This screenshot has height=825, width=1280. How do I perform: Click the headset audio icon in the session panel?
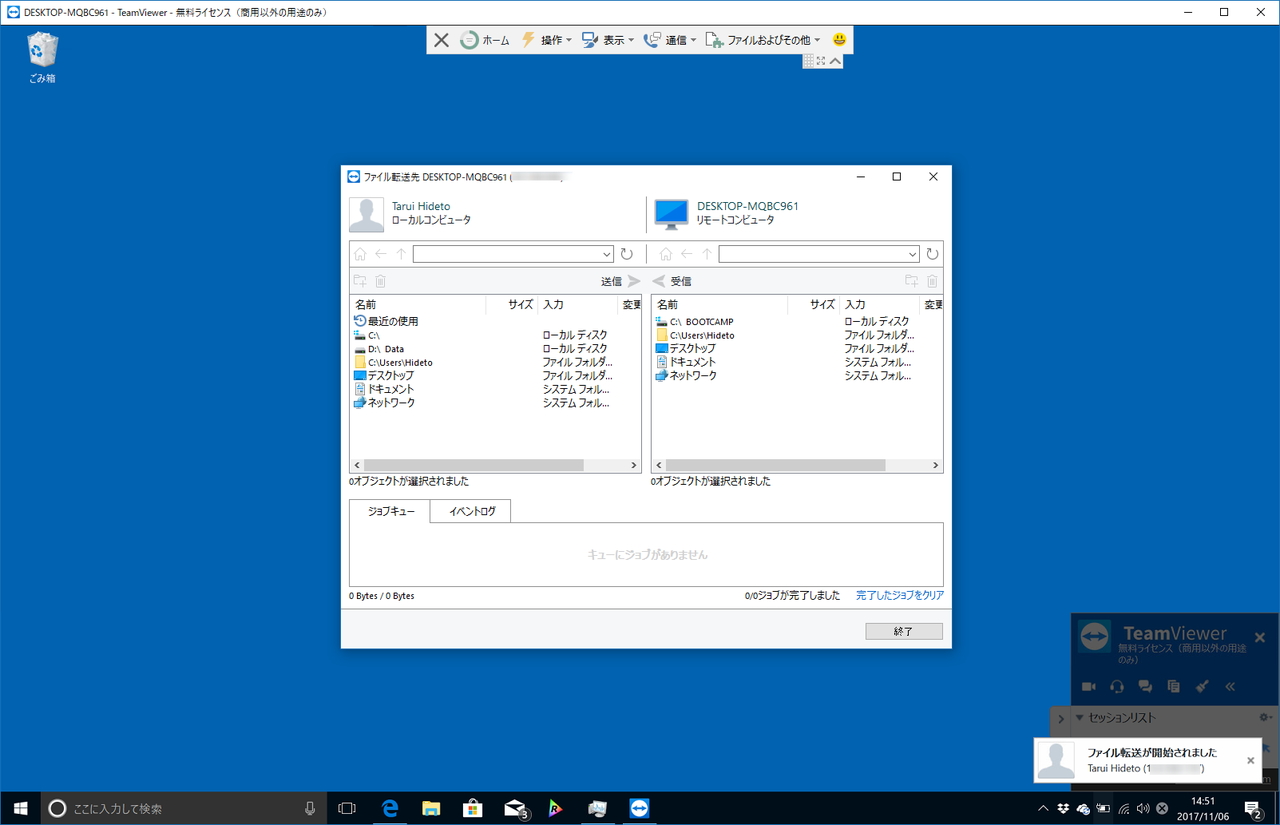click(1117, 687)
